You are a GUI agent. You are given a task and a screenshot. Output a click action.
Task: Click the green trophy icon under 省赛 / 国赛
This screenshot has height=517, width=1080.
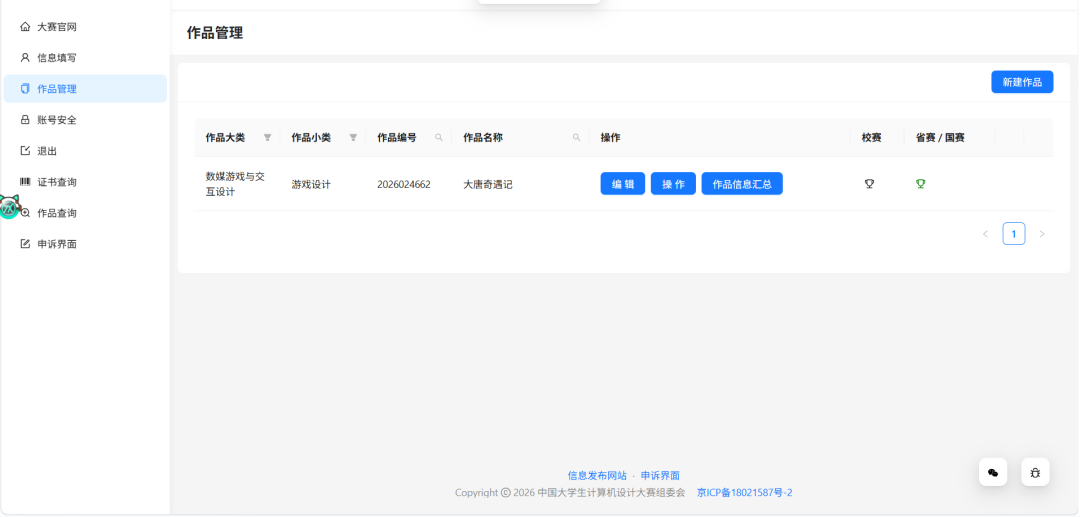coord(920,184)
